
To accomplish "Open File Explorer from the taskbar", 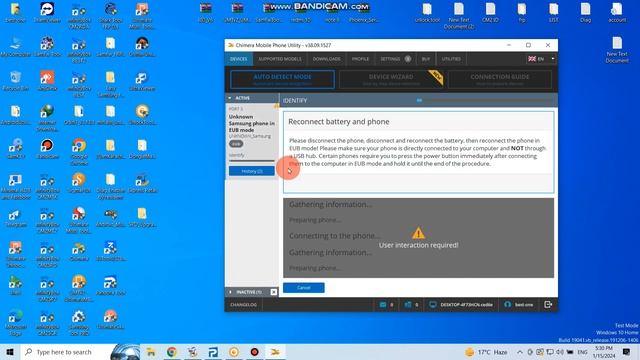I will [151, 352].
